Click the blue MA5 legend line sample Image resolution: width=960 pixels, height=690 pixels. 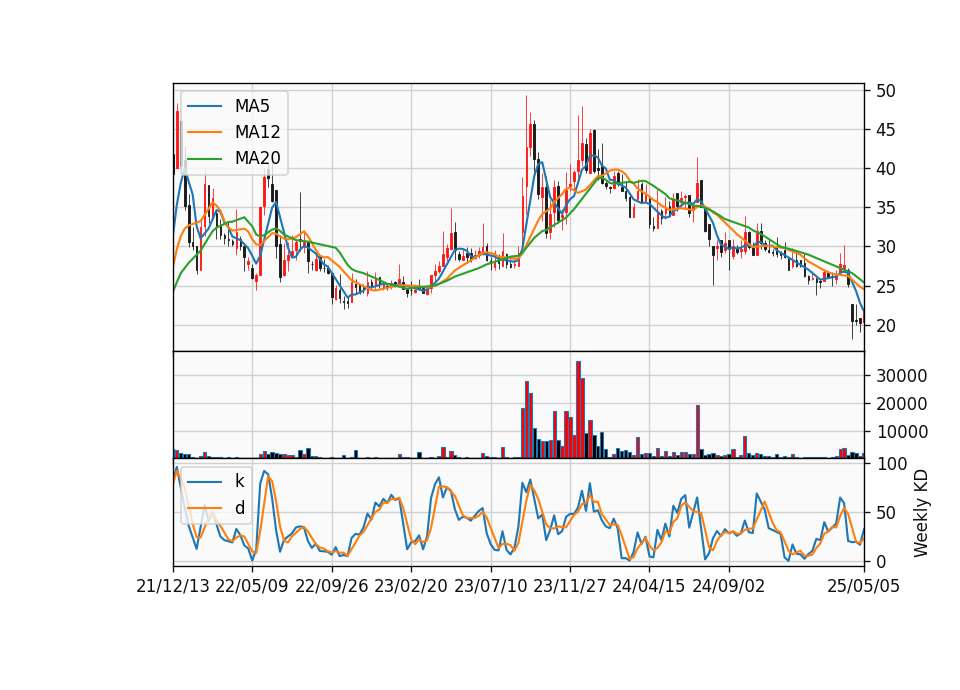pyautogui.click(x=204, y=106)
